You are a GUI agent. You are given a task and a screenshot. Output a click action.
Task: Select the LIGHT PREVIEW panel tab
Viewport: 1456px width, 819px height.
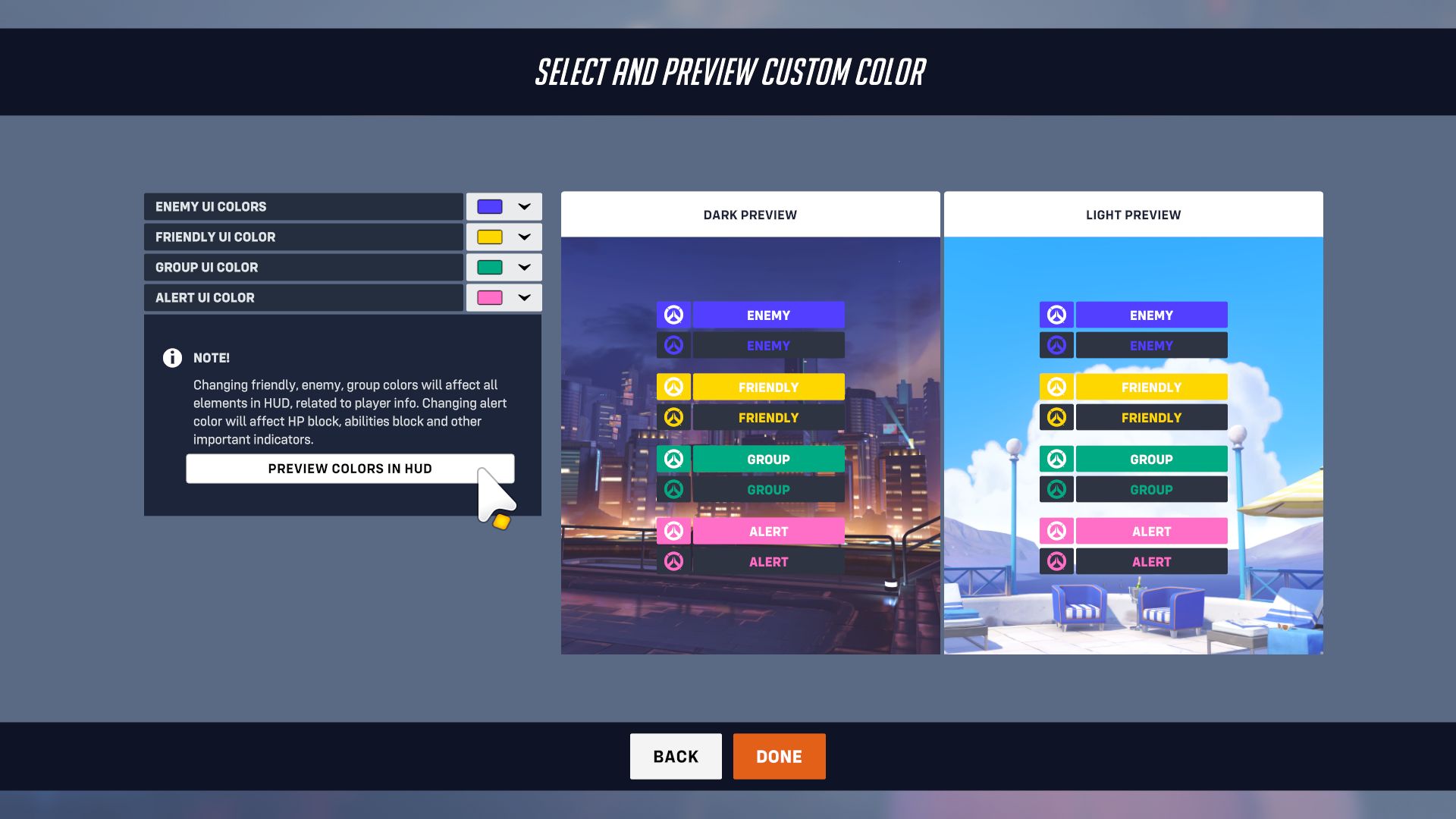pyautogui.click(x=1133, y=215)
